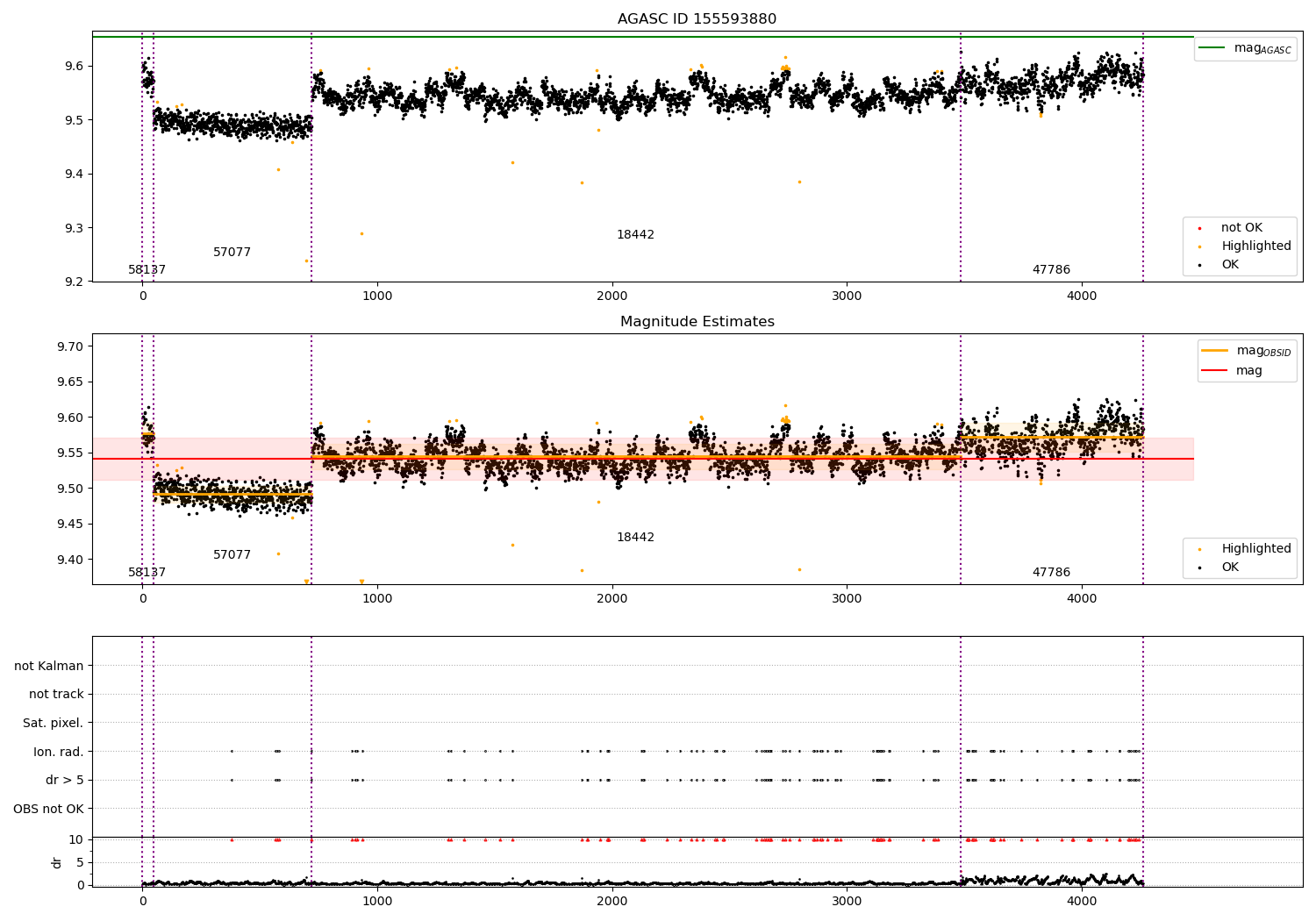The height and width of the screenshot is (921, 1316).
Task: Click the "Sat. pixel." axis label
Action: click(x=53, y=723)
